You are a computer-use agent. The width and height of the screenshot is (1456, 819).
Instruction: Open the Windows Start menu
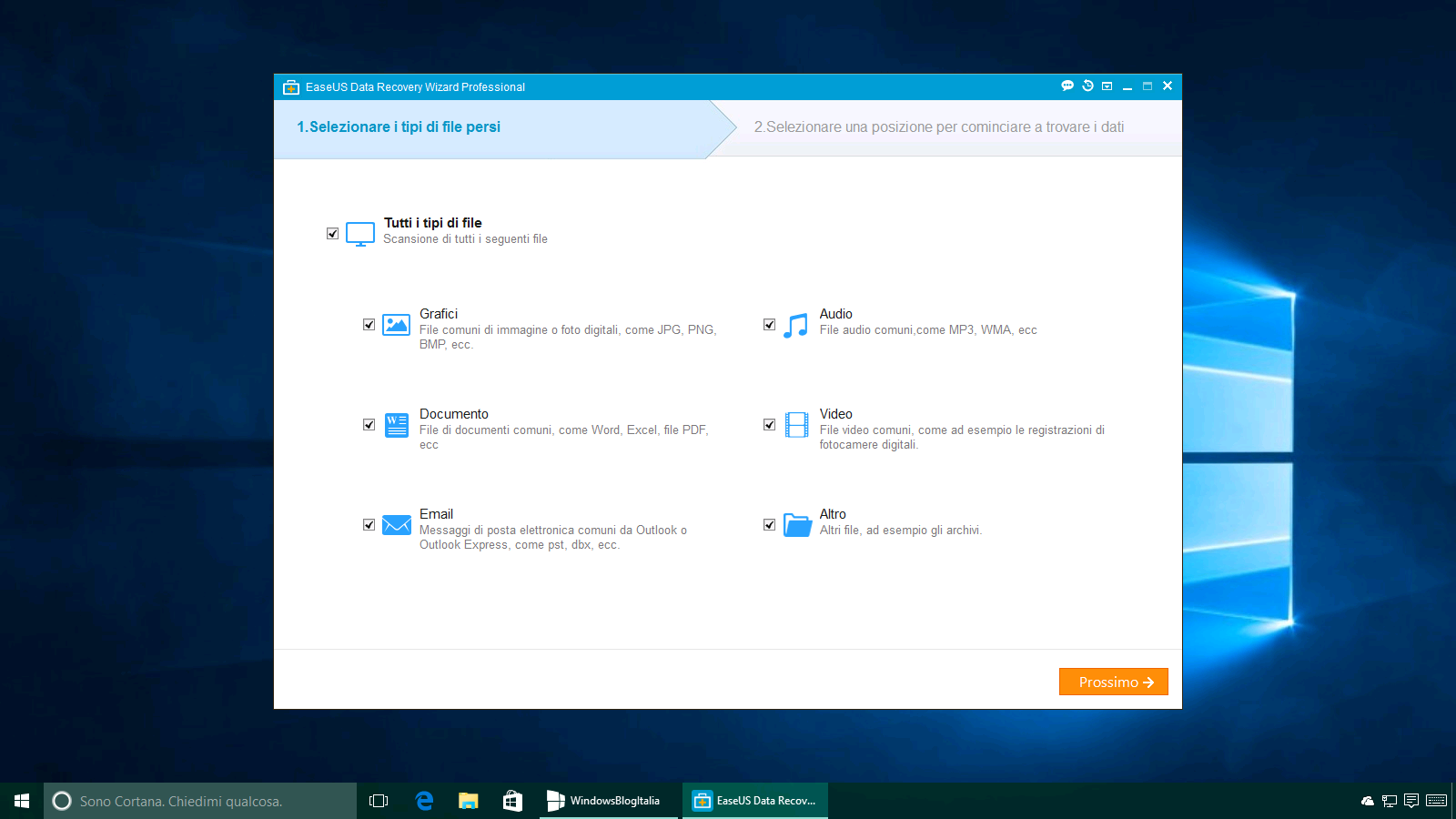click(22, 801)
